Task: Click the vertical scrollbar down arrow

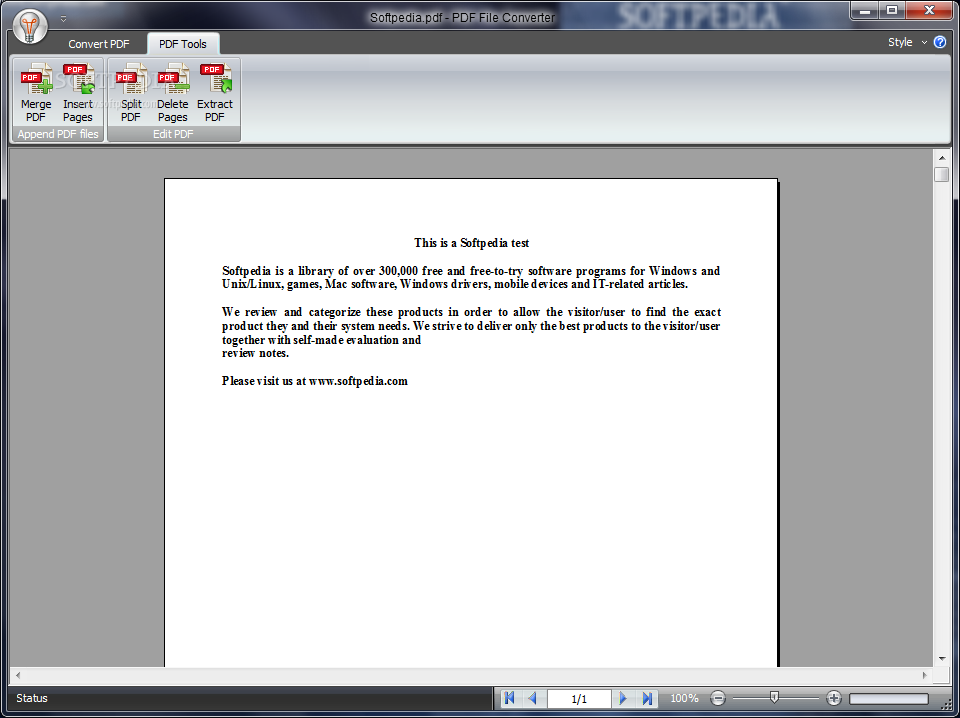Action: click(x=942, y=659)
